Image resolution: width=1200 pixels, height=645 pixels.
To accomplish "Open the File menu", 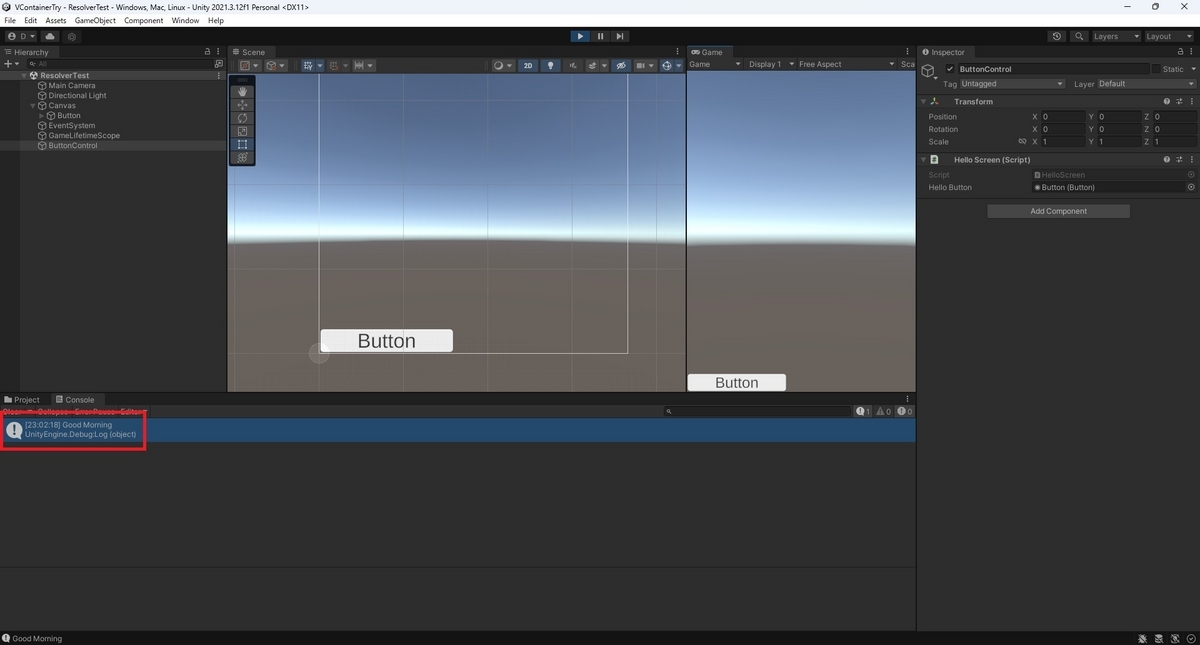I will [x=10, y=20].
